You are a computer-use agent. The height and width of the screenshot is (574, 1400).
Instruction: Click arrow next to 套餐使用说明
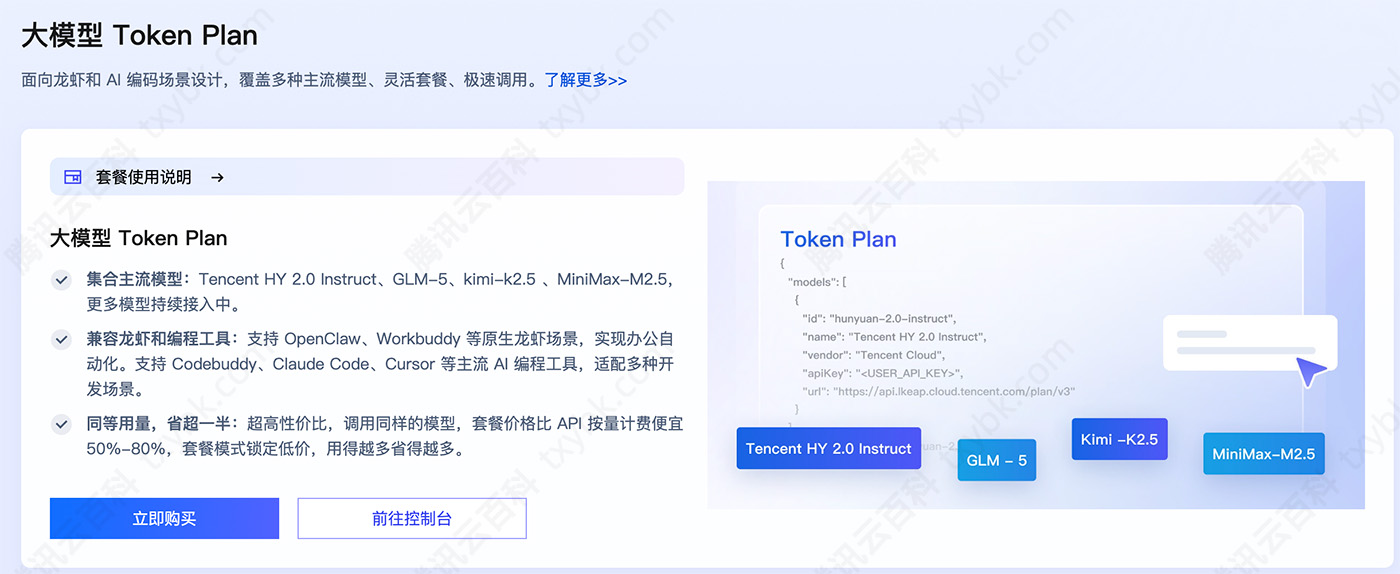[217, 177]
